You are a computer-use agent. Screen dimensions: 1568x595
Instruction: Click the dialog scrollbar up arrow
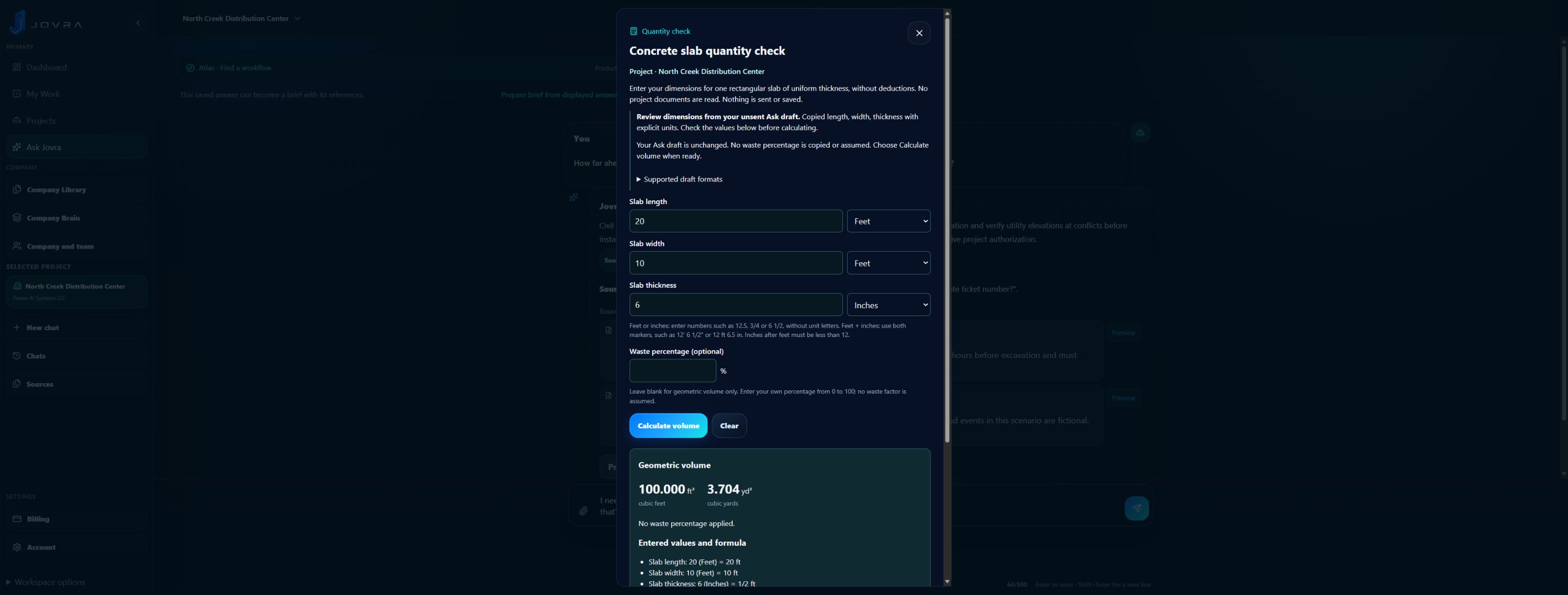[x=947, y=13]
